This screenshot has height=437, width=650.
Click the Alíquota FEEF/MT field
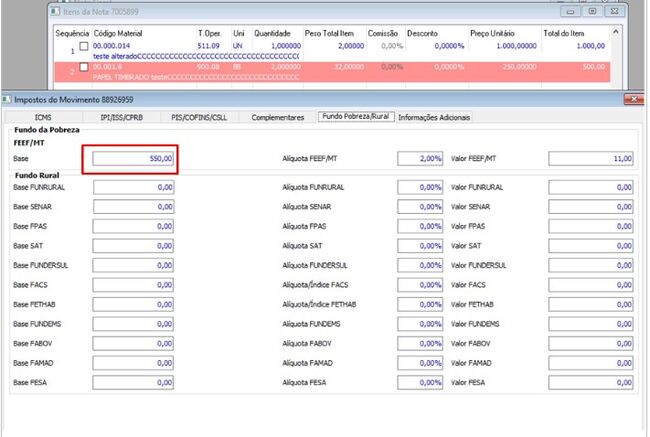420,158
